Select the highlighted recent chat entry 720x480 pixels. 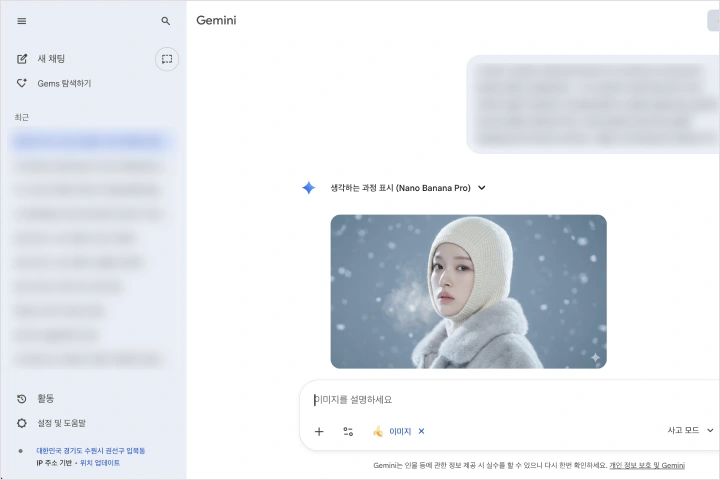[90, 141]
